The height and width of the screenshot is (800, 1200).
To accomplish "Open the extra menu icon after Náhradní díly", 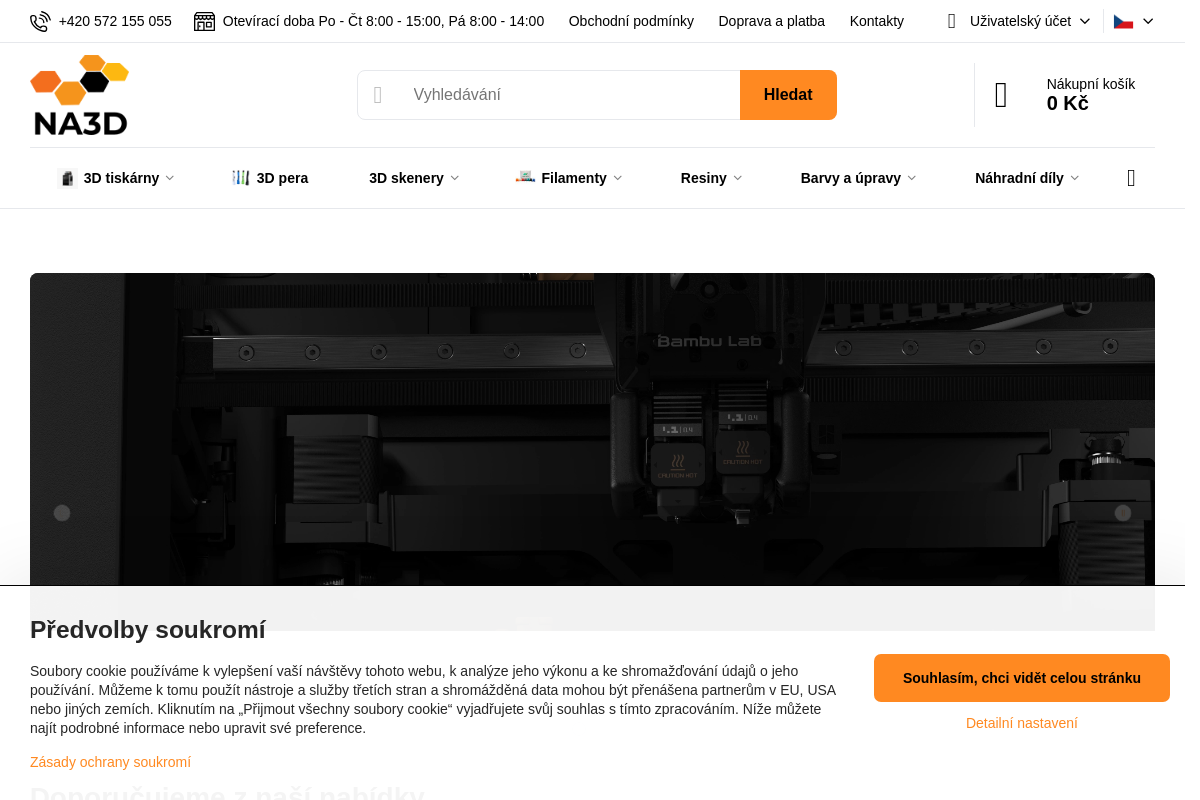I will [1131, 178].
